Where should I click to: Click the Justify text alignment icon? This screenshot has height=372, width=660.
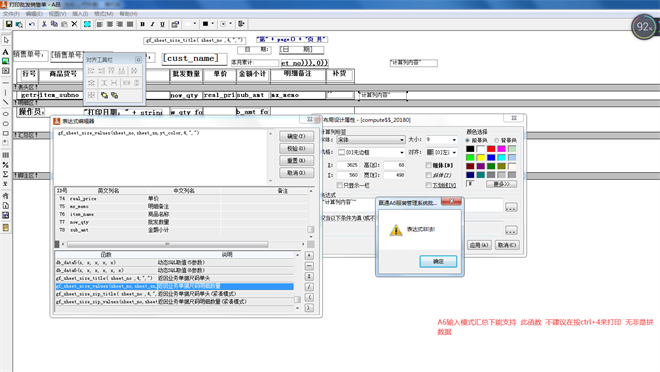[x=130, y=24]
